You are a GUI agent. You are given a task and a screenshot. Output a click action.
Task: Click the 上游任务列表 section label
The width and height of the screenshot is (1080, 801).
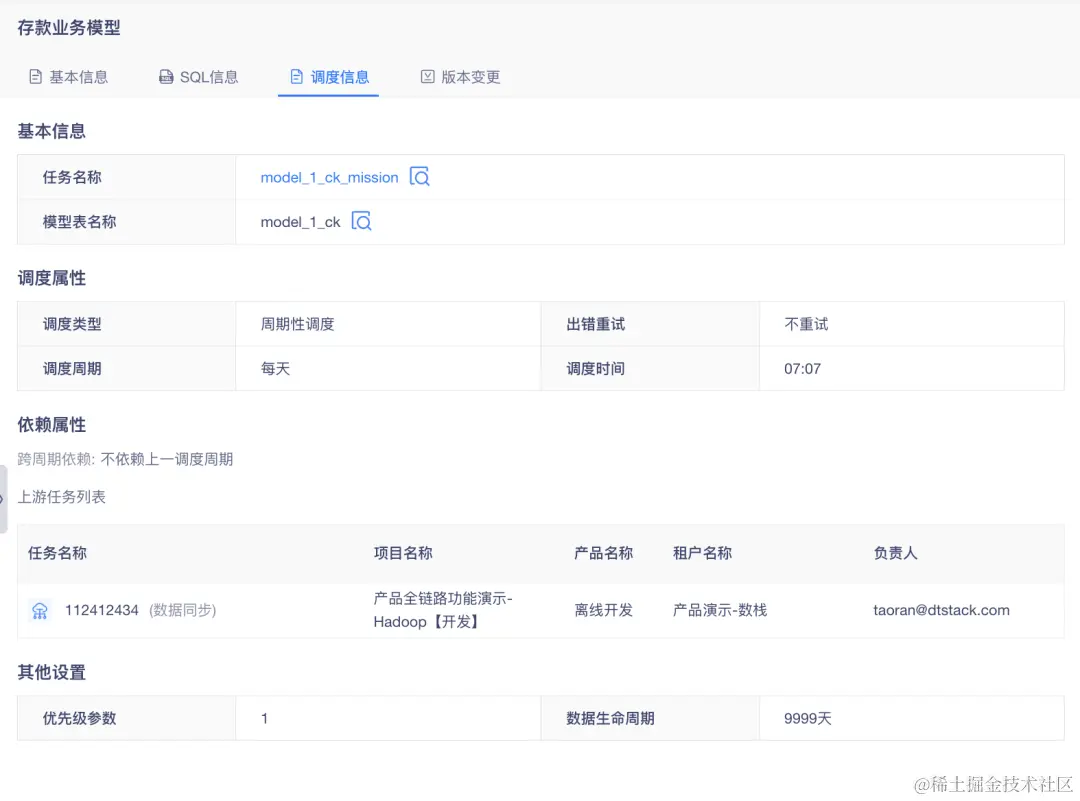62,497
